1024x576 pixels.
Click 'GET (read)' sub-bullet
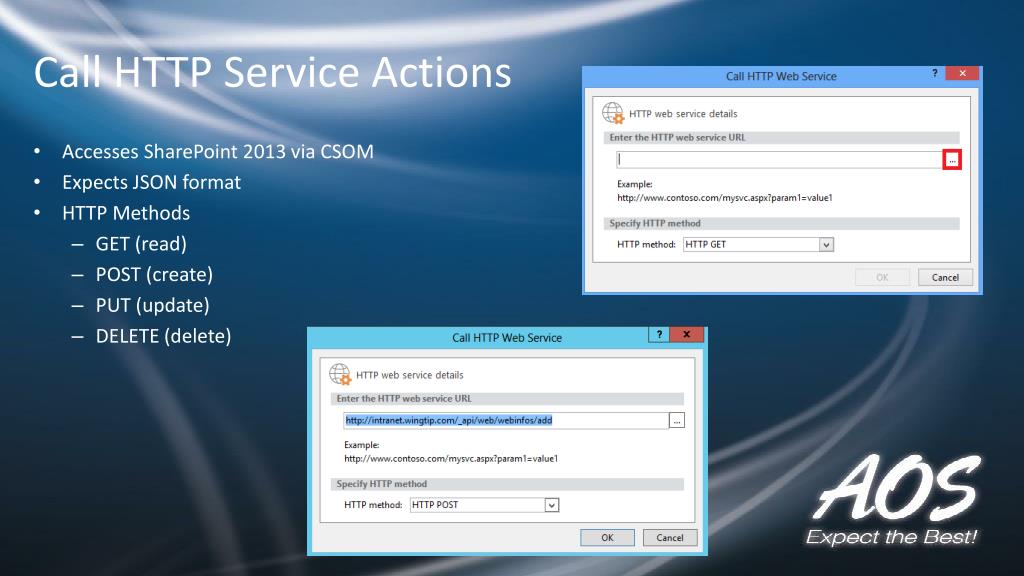[x=141, y=244]
